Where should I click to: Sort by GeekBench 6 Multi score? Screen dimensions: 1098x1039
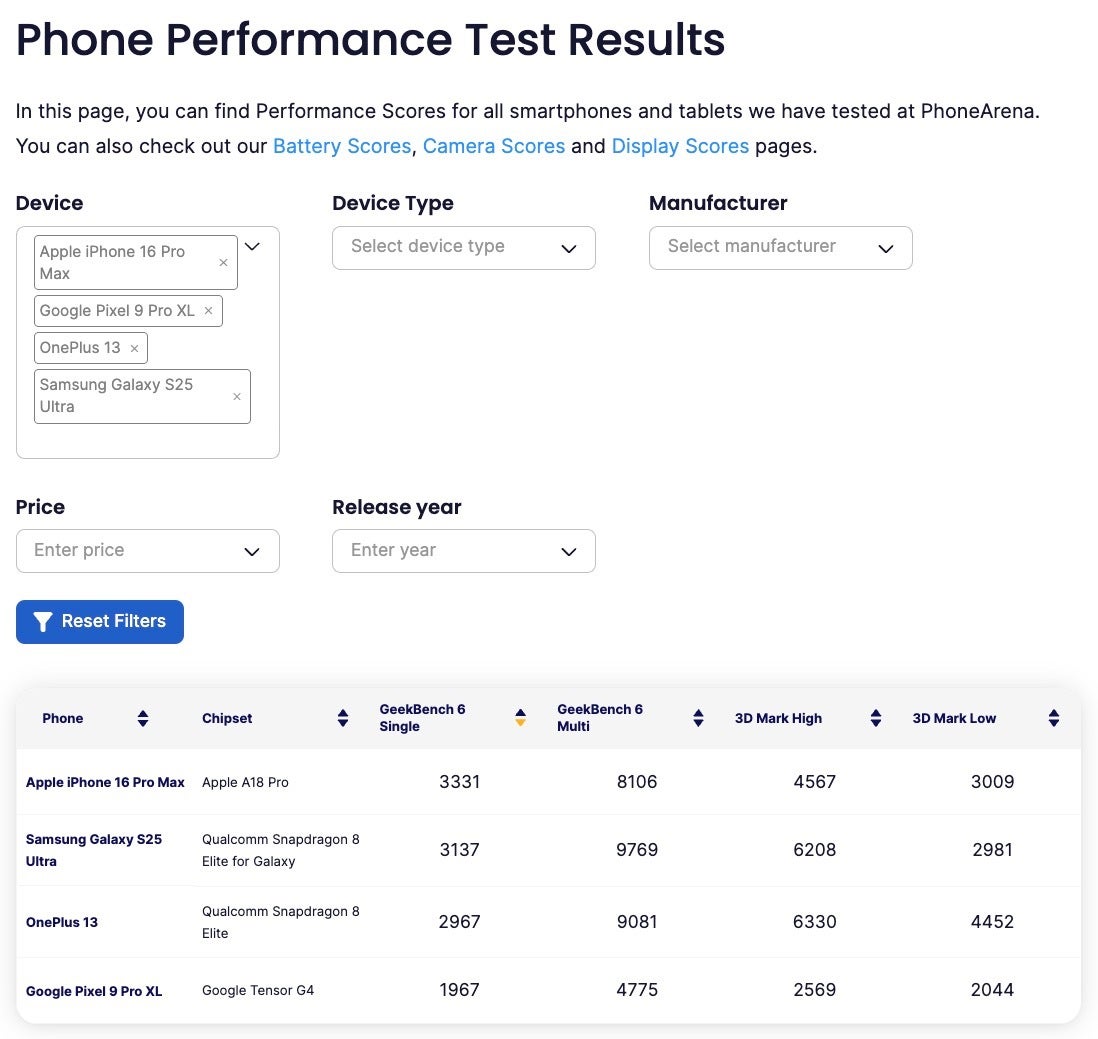698,718
